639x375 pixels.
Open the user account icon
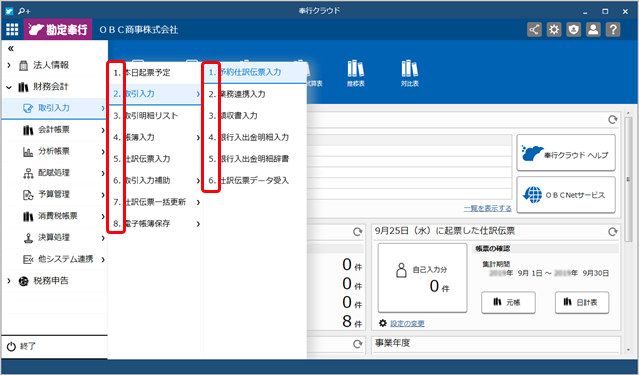pos(593,29)
